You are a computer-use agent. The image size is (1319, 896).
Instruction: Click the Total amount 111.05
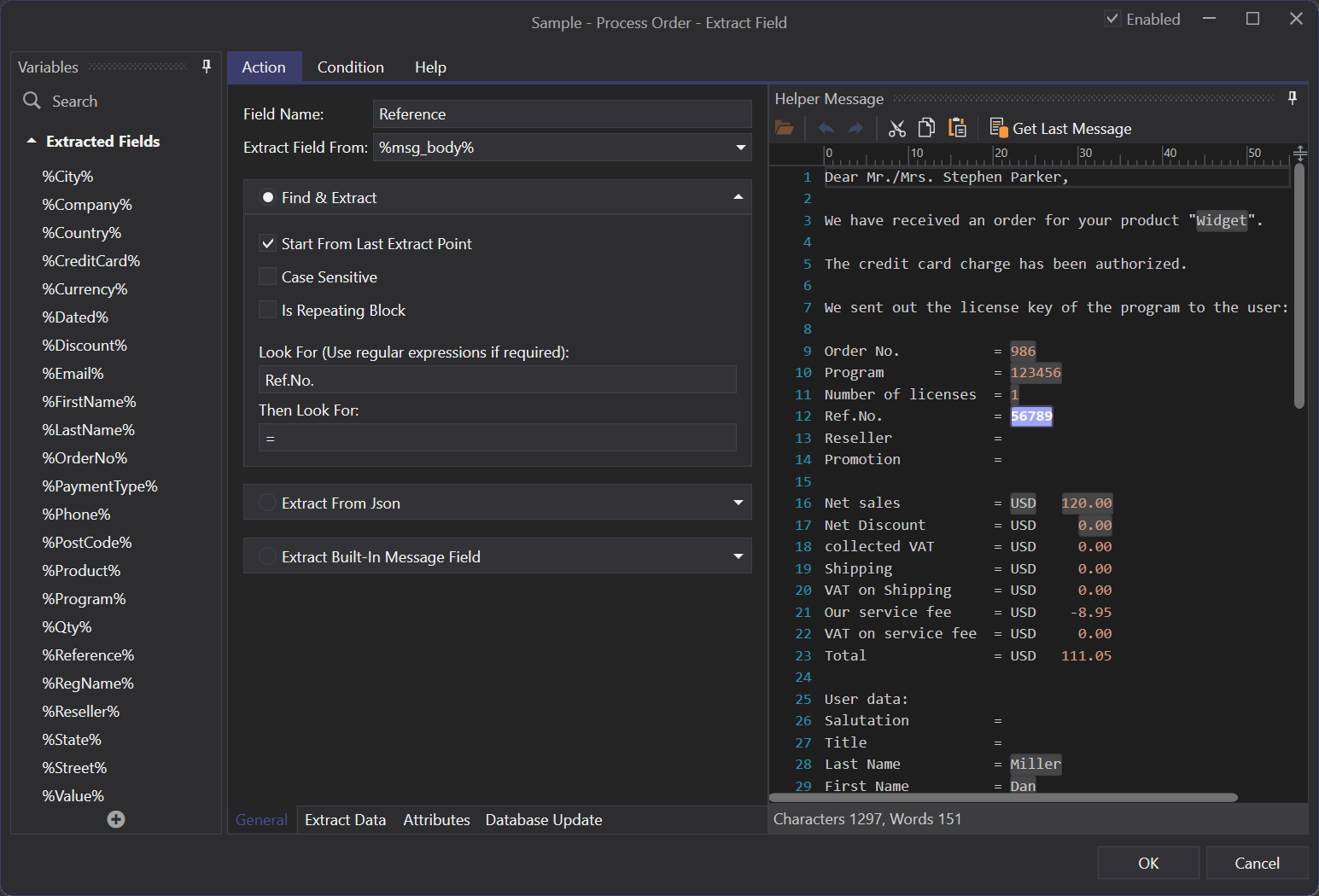pyautogui.click(x=1086, y=655)
